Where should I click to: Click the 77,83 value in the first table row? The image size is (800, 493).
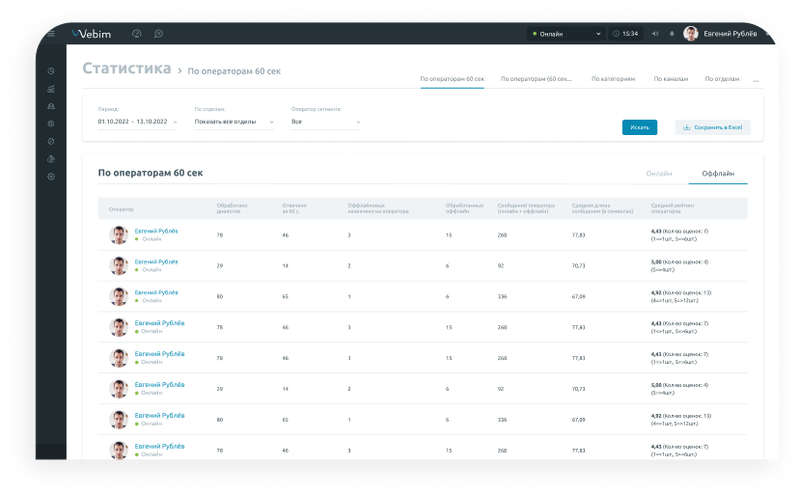579,235
